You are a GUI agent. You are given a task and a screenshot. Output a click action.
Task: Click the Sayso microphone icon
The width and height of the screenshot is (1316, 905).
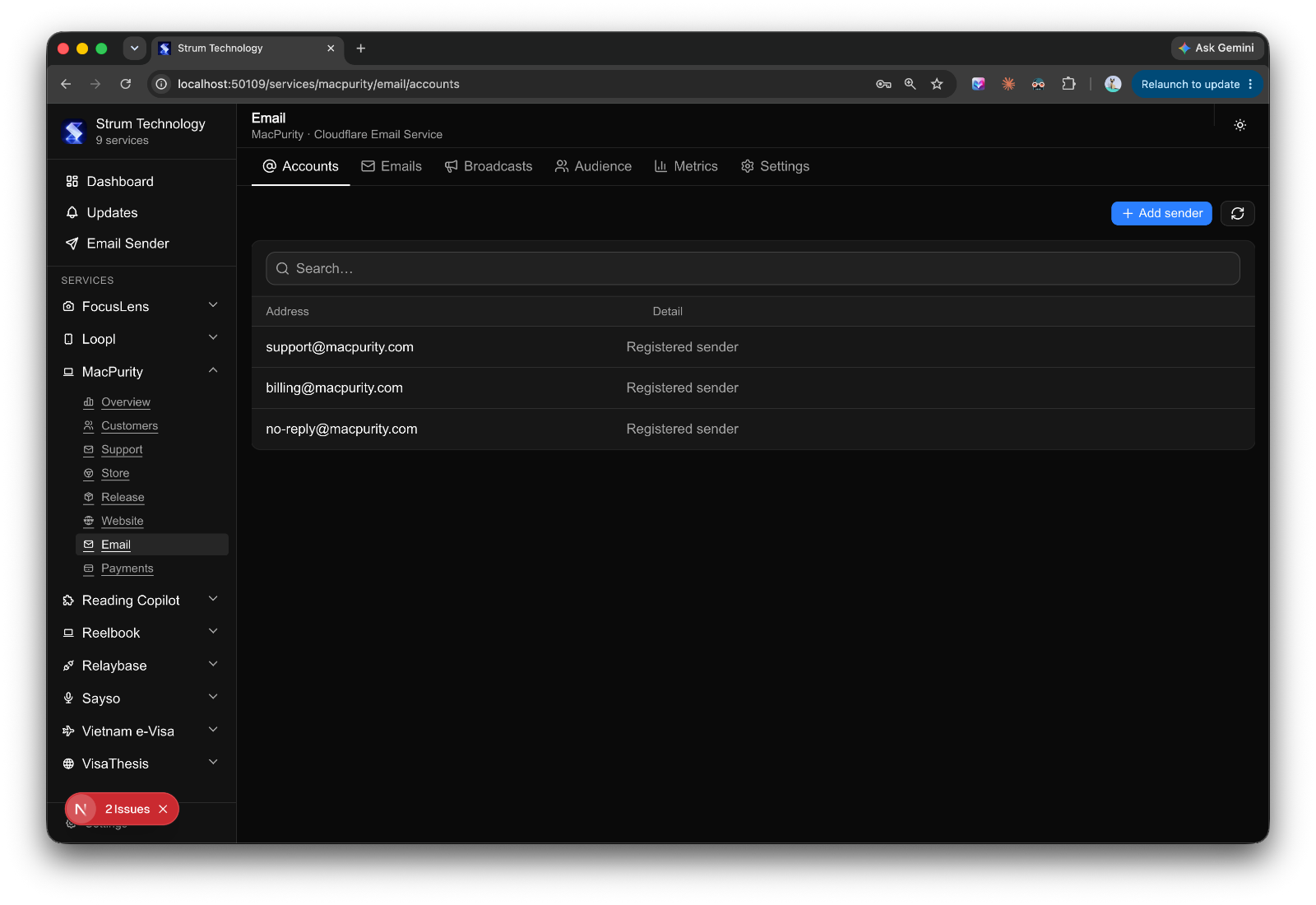[x=68, y=698]
